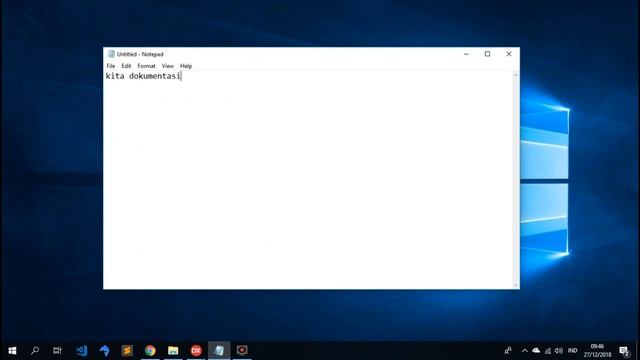
Task: Open the screen recorder taskbar icon
Action: pyautogui.click(x=242, y=351)
